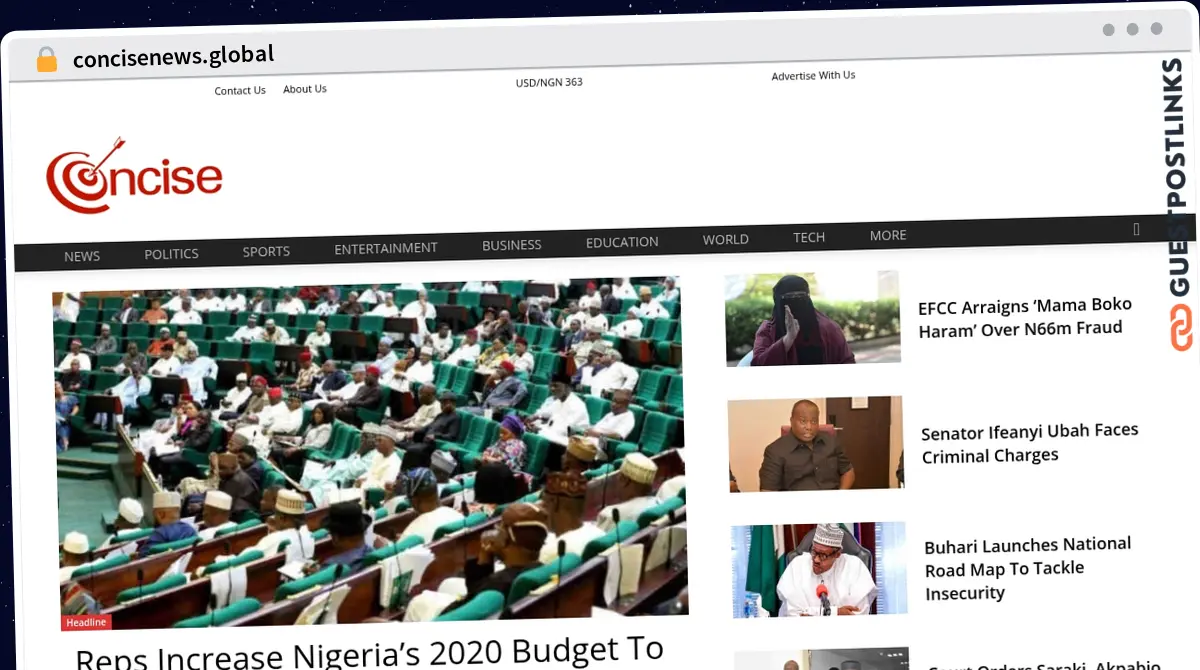The width and height of the screenshot is (1200, 670).
Task: Switch to the POLITICS section
Action: point(170,253)
